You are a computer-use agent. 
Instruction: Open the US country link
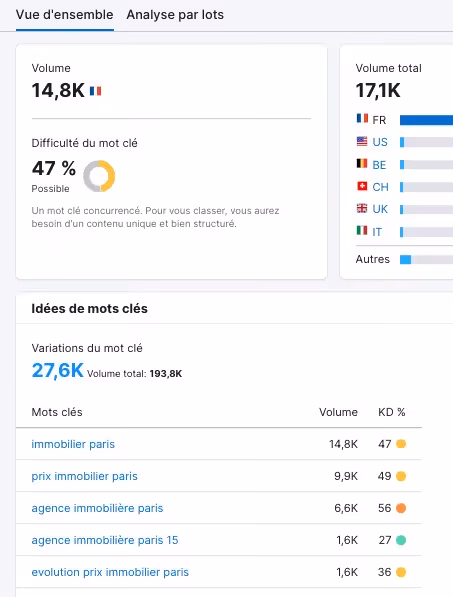click(x=380, y=142)
